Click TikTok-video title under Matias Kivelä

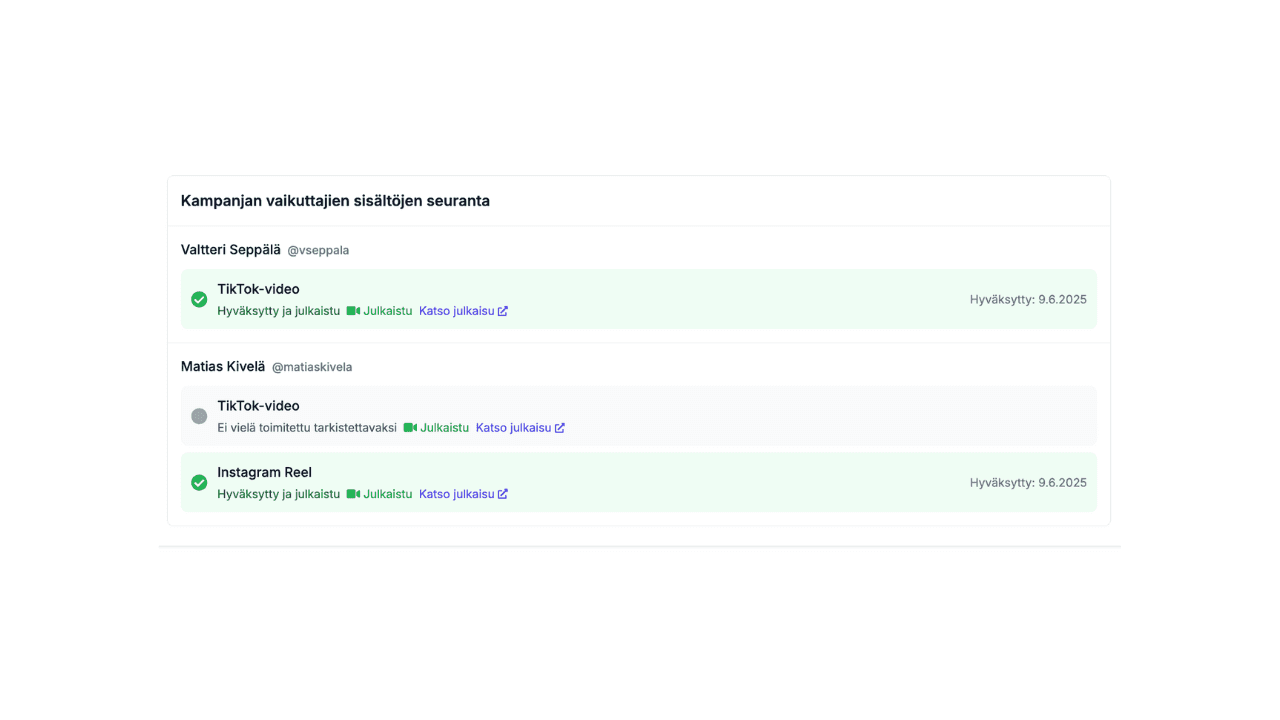point(258,406)
